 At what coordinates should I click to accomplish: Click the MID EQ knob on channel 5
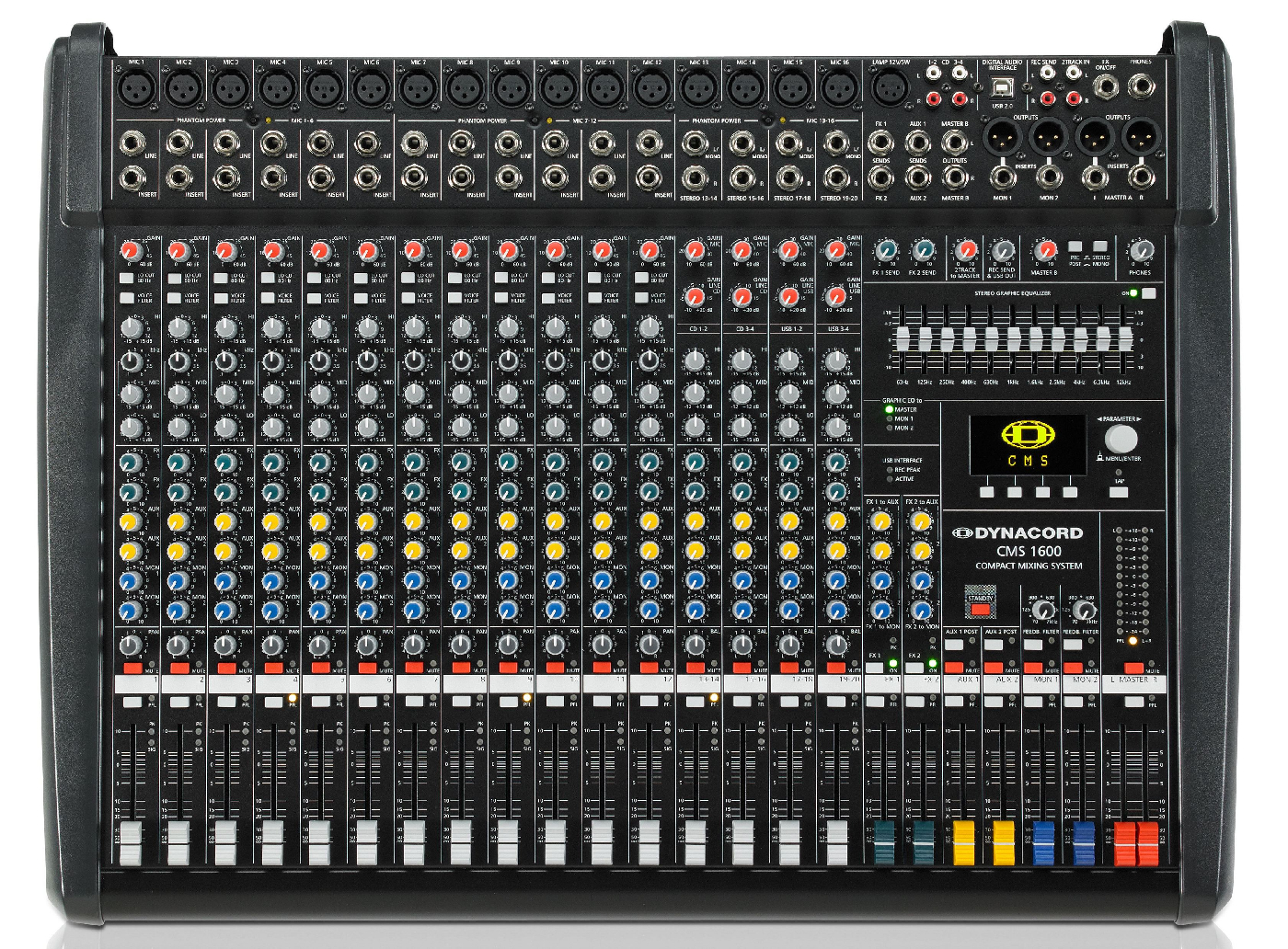320,394
